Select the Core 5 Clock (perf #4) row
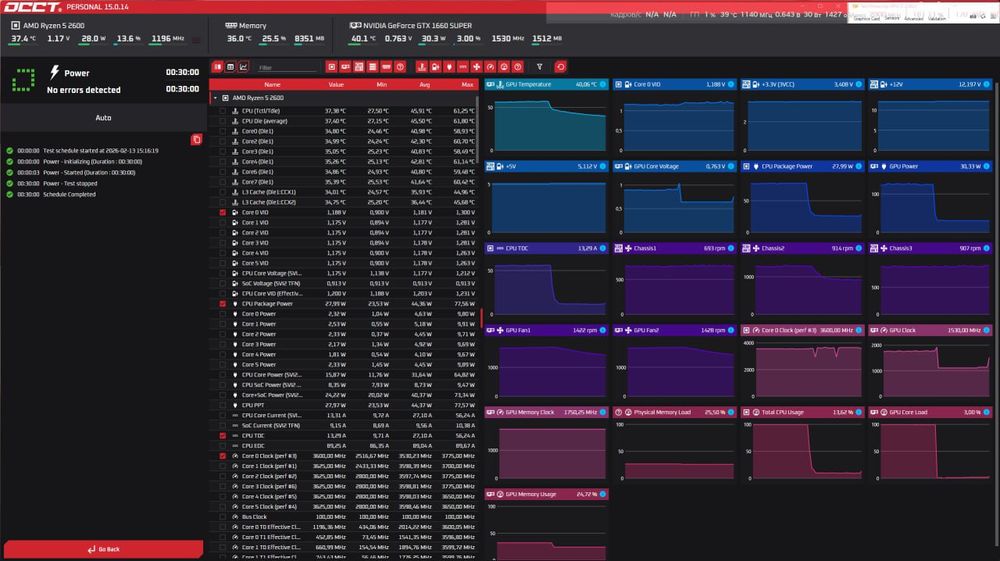 (344, 507)
